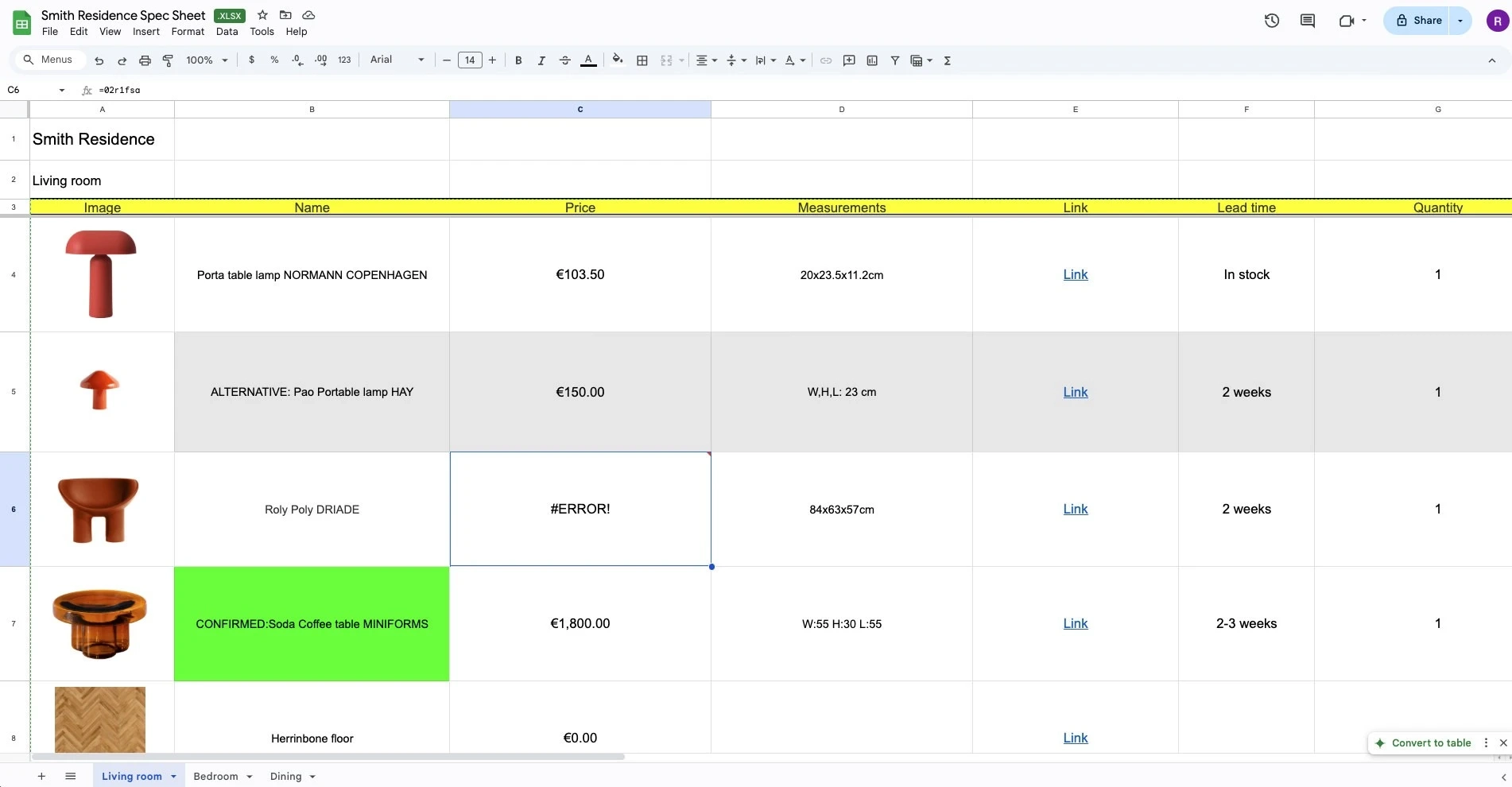
Task: Click Convert to table suggestion
Action: click(x=1431, y=743)
